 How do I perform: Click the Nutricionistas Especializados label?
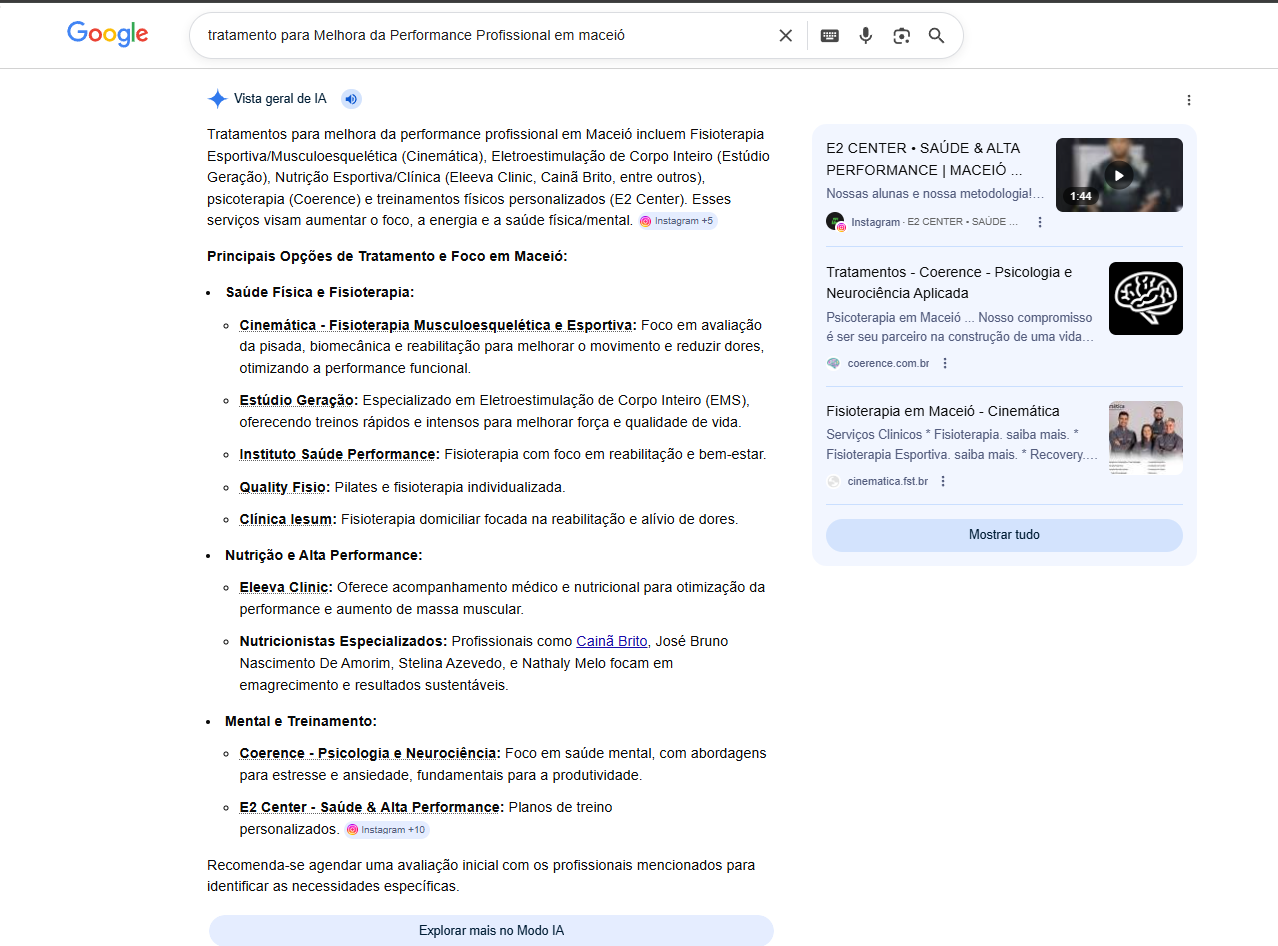343,641
